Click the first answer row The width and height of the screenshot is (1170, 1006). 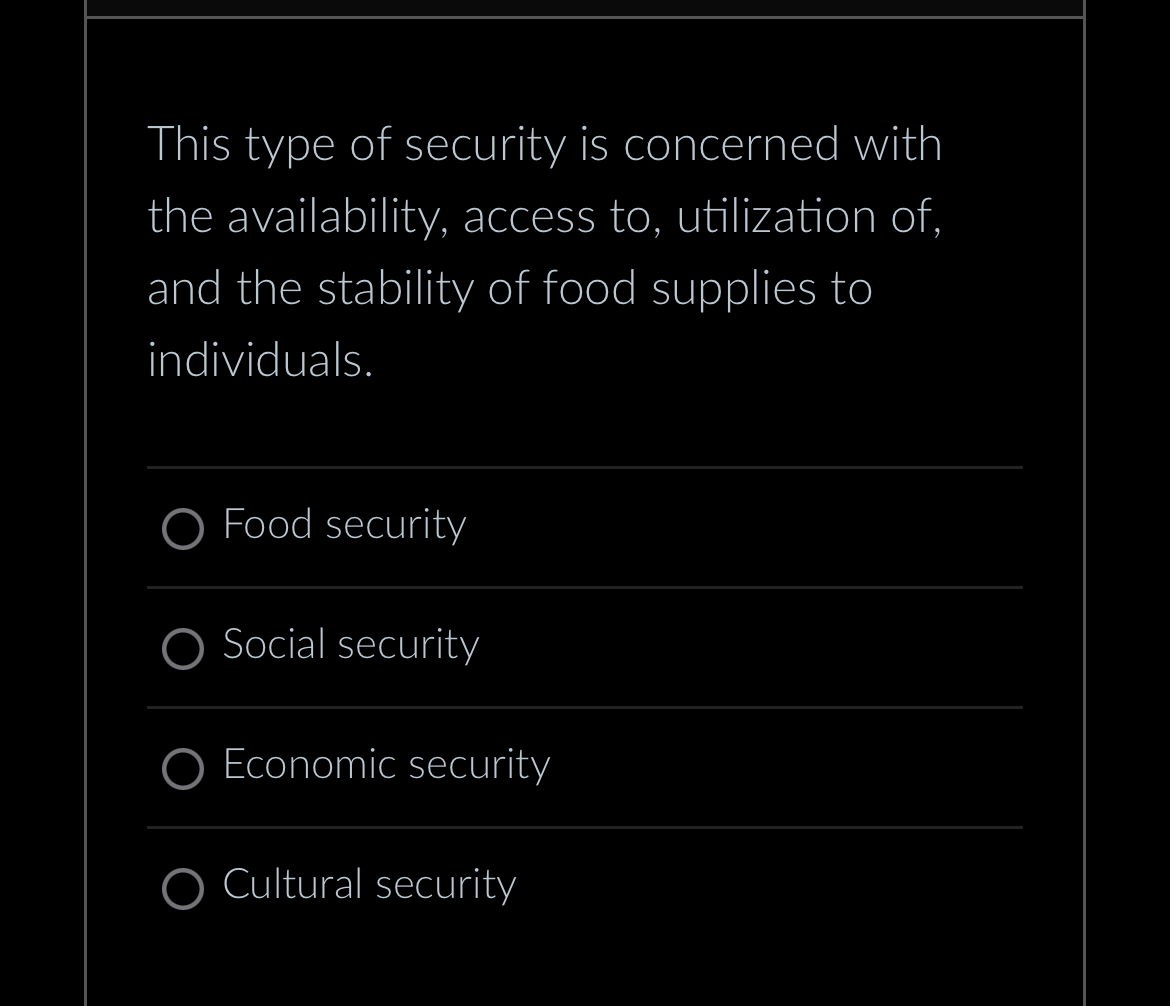click(584, 527)
